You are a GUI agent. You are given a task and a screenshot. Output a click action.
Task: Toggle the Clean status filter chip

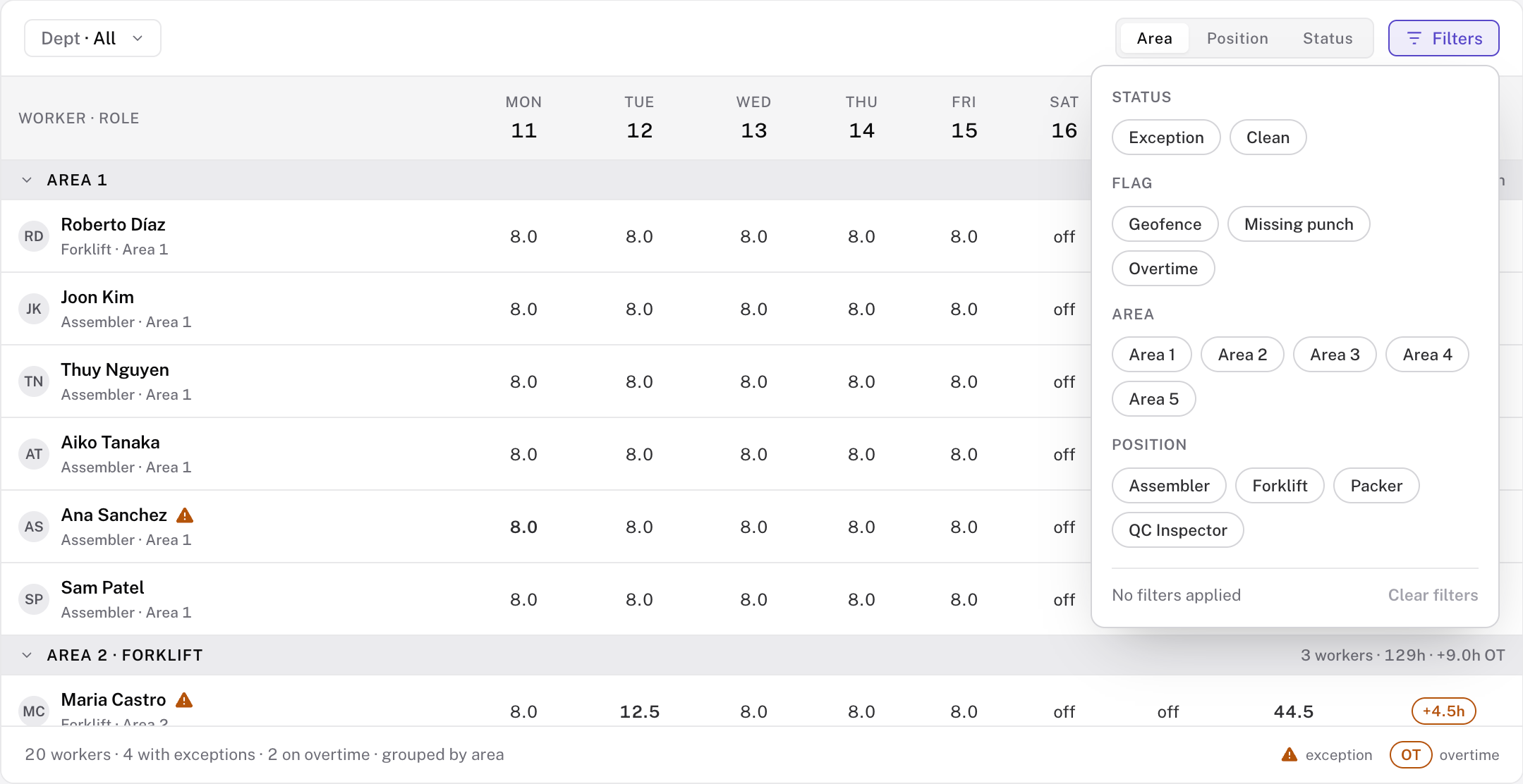pyautogui.click(x=1268, y=137)
